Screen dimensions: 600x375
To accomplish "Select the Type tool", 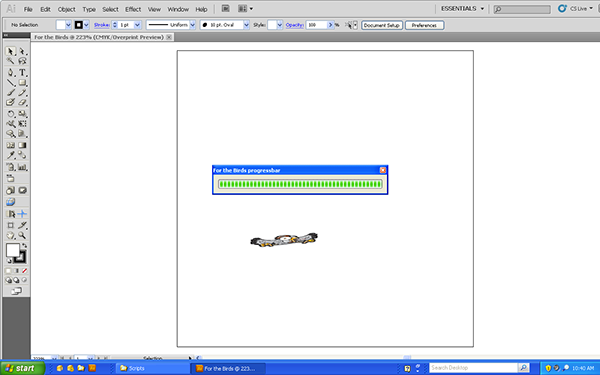I will (x=22, y=72).
